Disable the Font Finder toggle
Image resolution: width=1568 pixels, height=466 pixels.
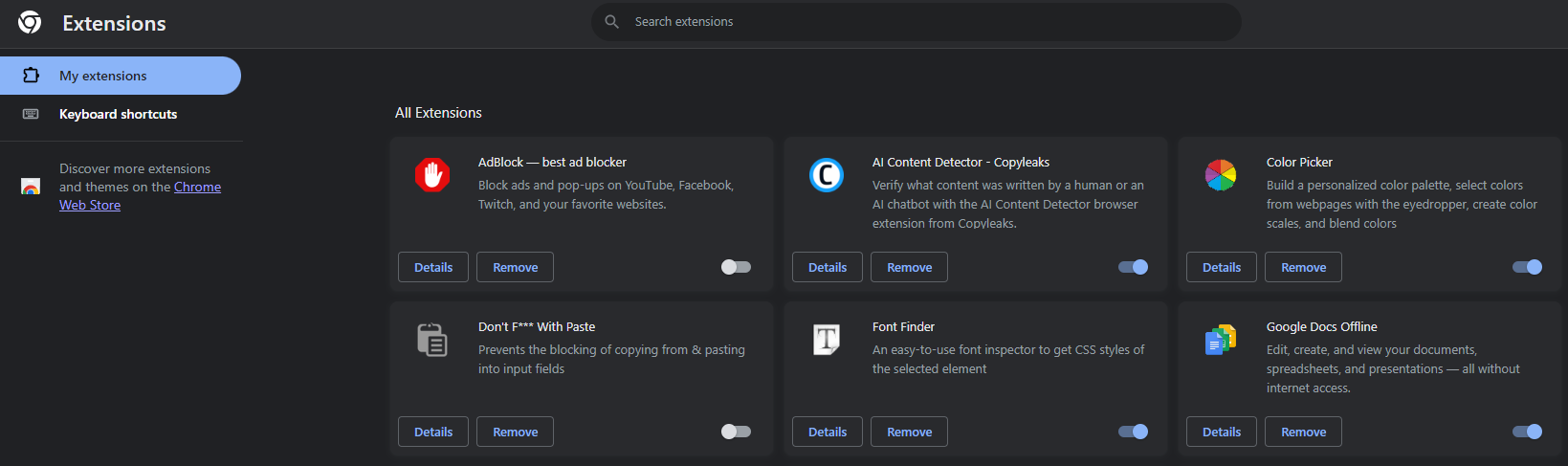pyautogui.click(x=1133, y=432)
